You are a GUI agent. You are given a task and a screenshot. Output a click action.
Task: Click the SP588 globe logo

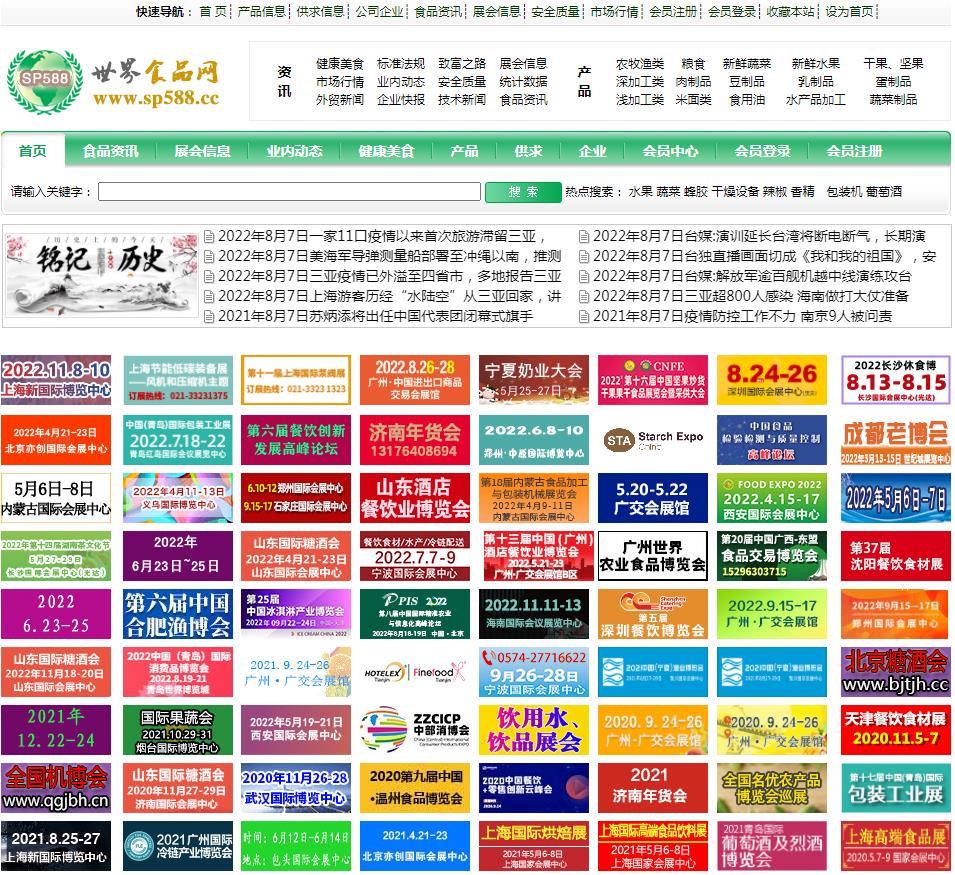click(44, 82)
